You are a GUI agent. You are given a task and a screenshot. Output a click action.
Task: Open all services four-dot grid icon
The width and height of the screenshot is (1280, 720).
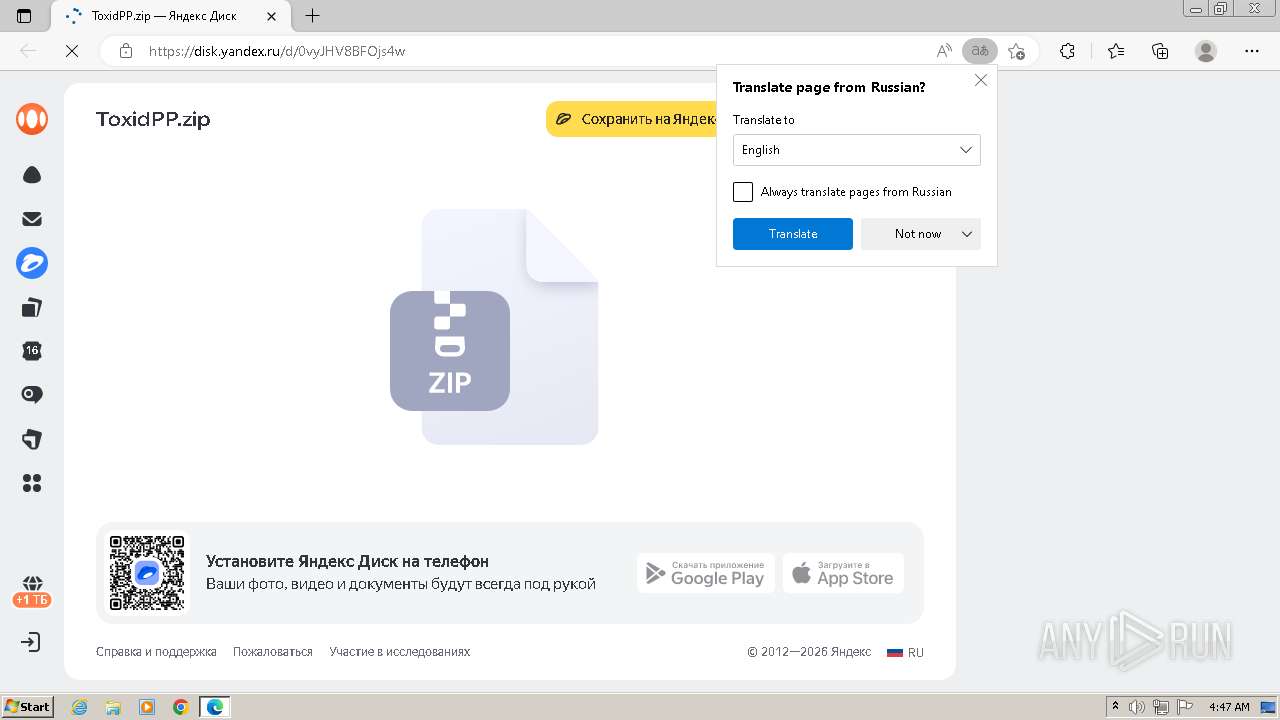coord(32,483)
